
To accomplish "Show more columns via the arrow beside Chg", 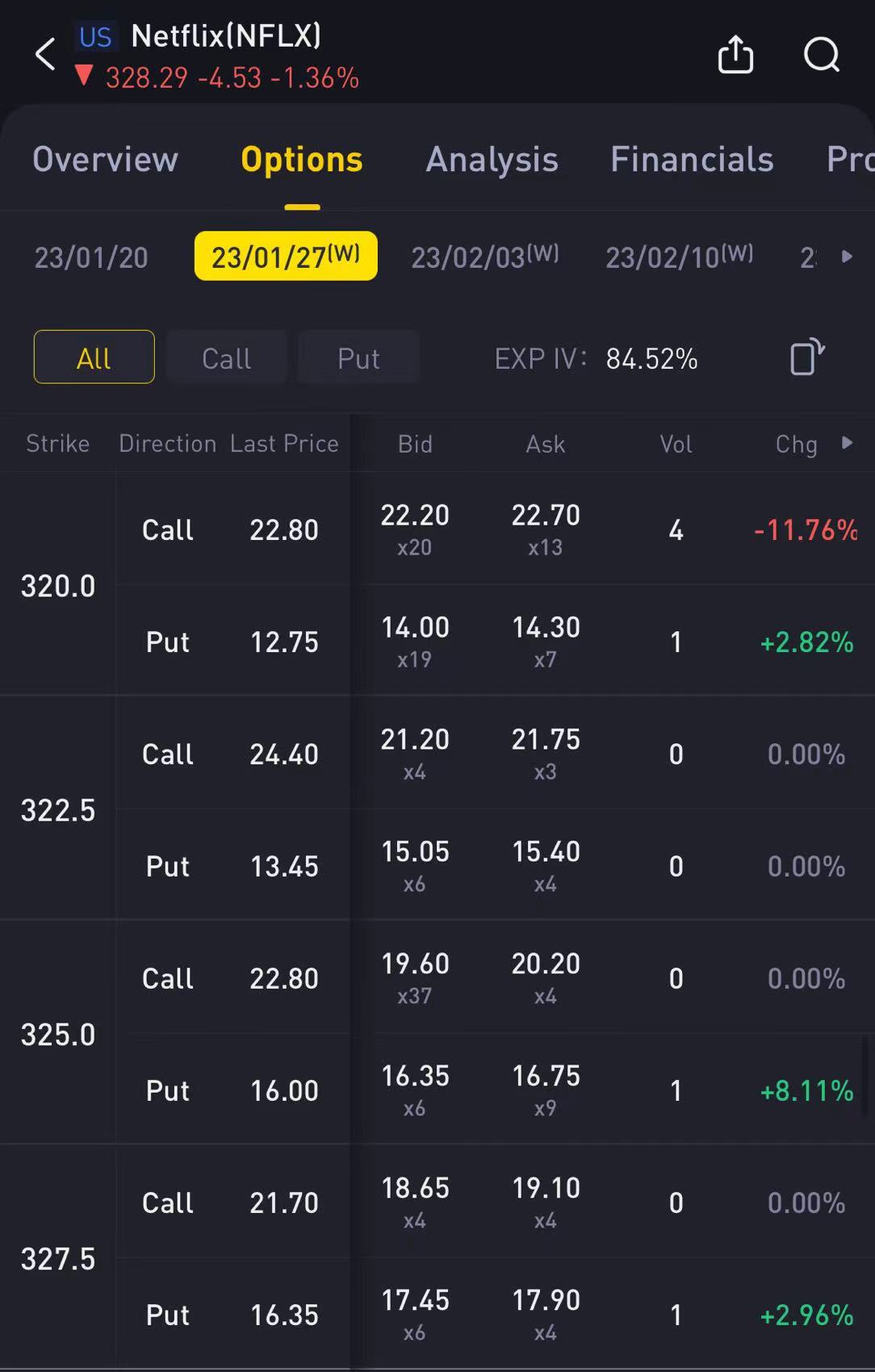I will 847,442.
